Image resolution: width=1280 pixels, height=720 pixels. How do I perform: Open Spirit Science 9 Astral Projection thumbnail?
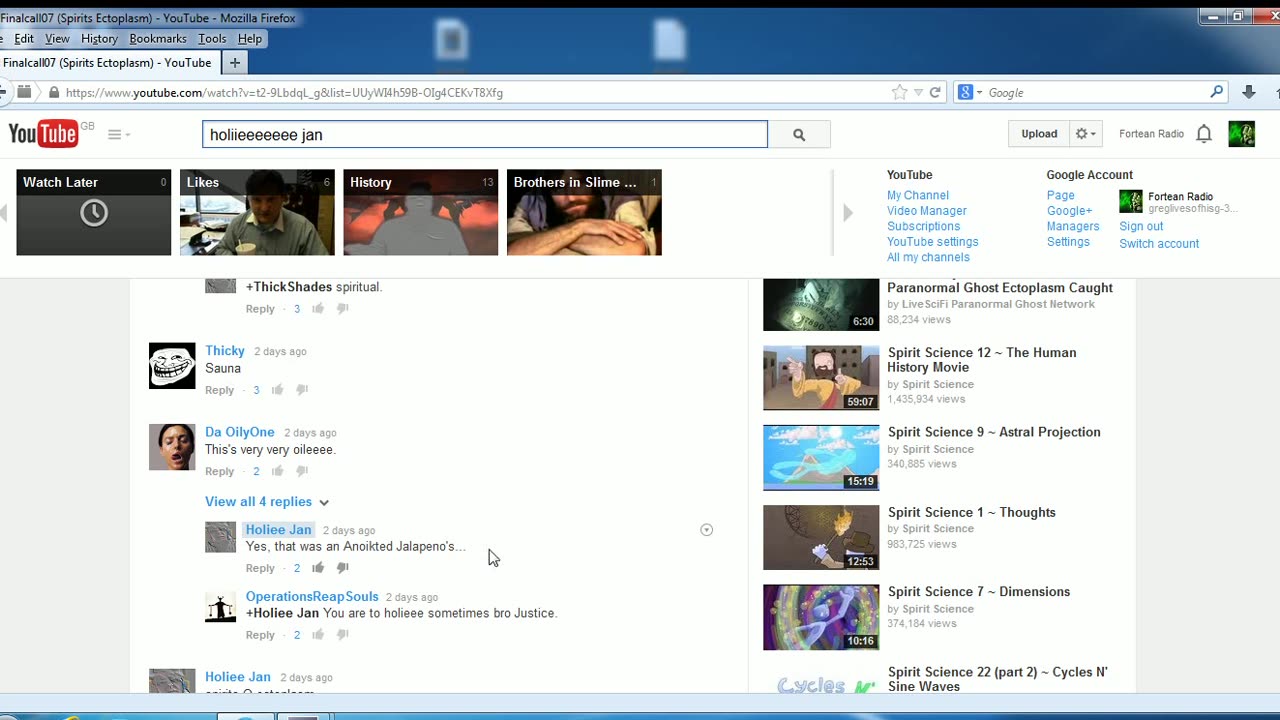point(821,458)
